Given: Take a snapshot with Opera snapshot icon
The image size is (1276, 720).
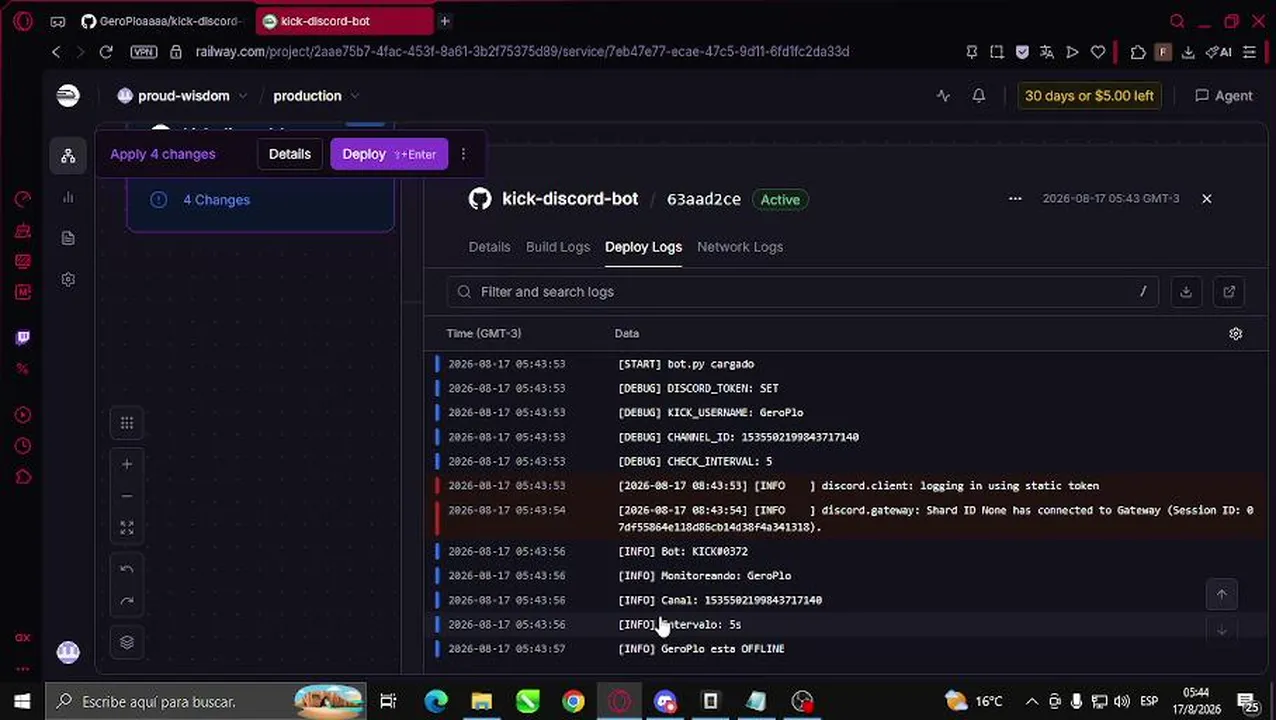Looking at the screenshot, I should [997, 52].
